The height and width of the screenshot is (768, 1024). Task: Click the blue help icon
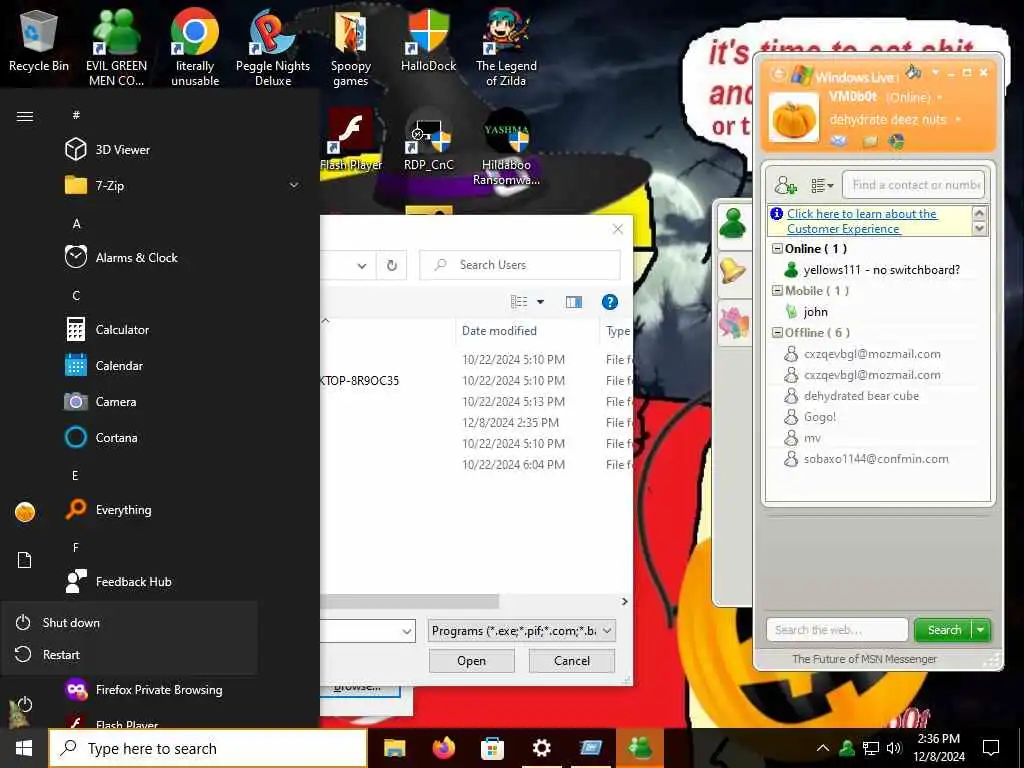609,302
